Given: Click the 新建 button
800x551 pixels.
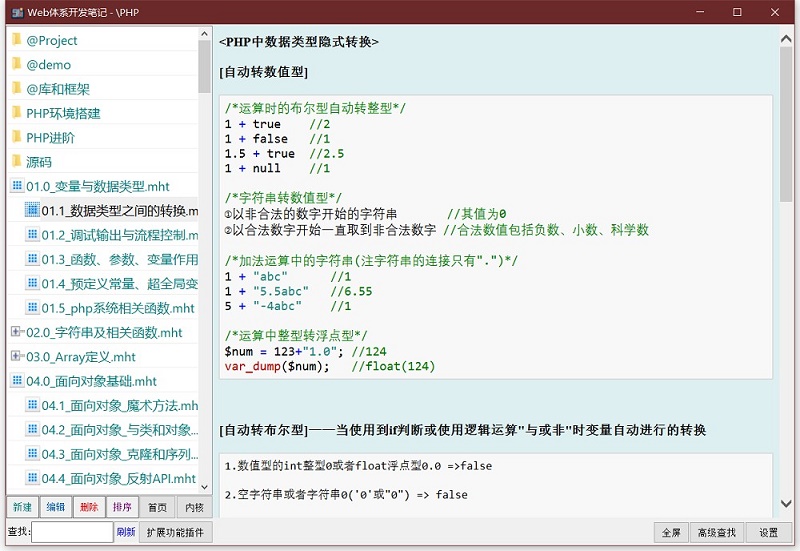Looking at the screenshot, I should click(x=23, y=507).
